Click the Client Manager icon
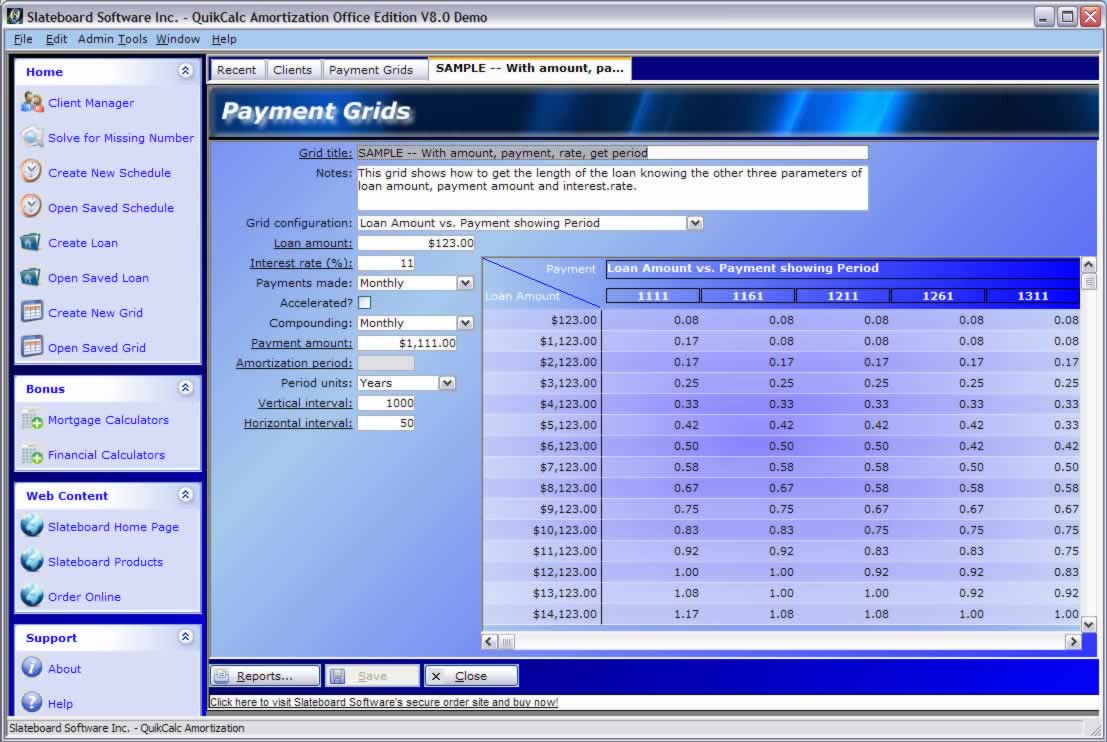 coord(32,102)
